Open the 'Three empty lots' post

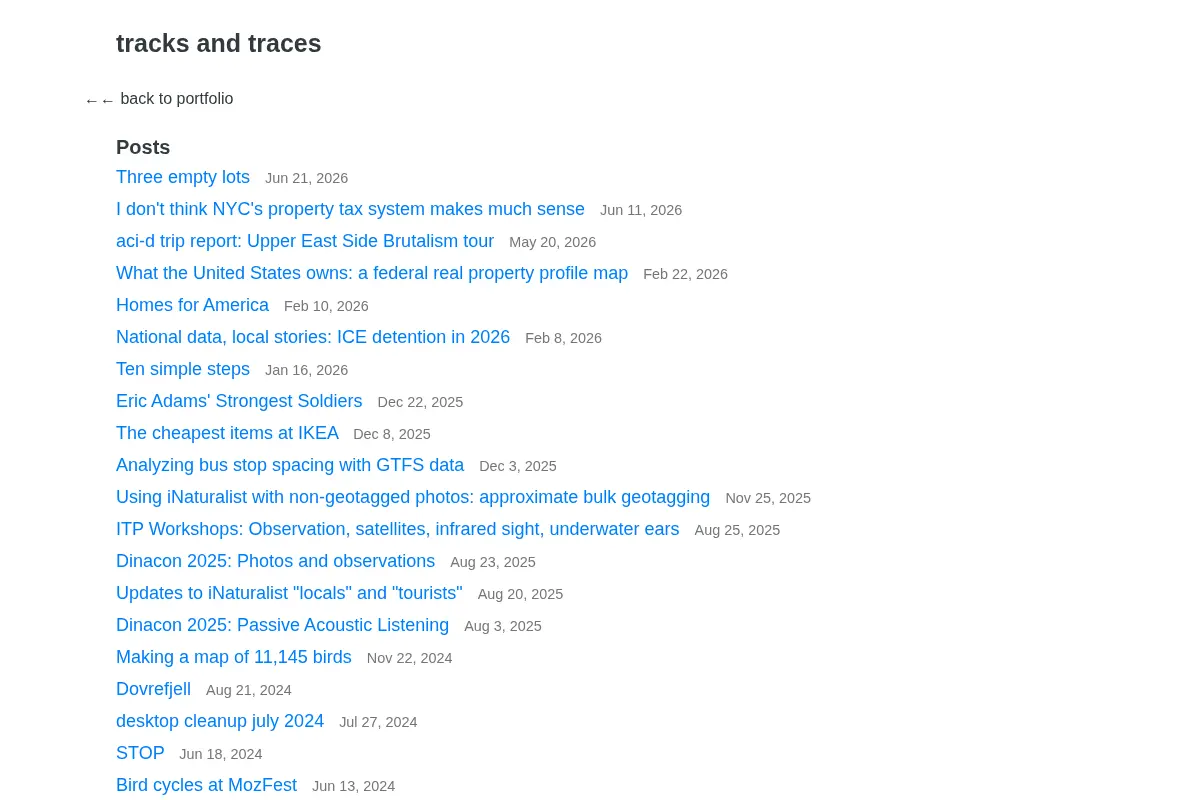[183, 177]
